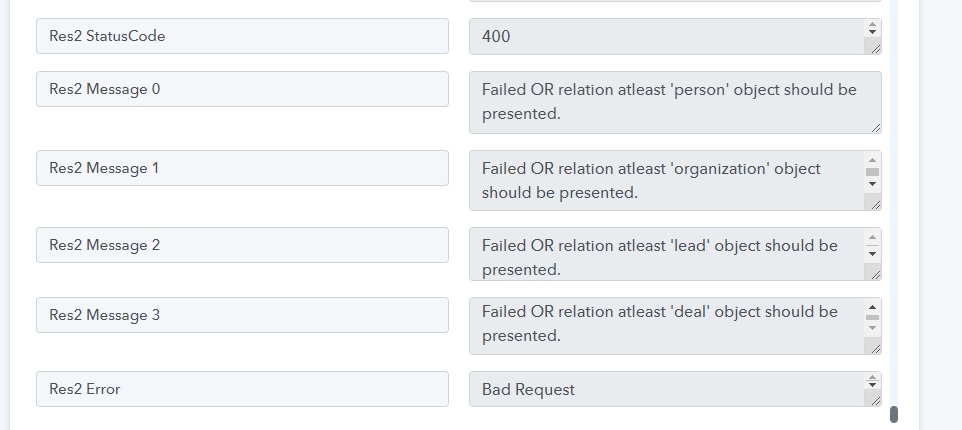Click up arrow in 'lead' message box

[x=872, y=238]
